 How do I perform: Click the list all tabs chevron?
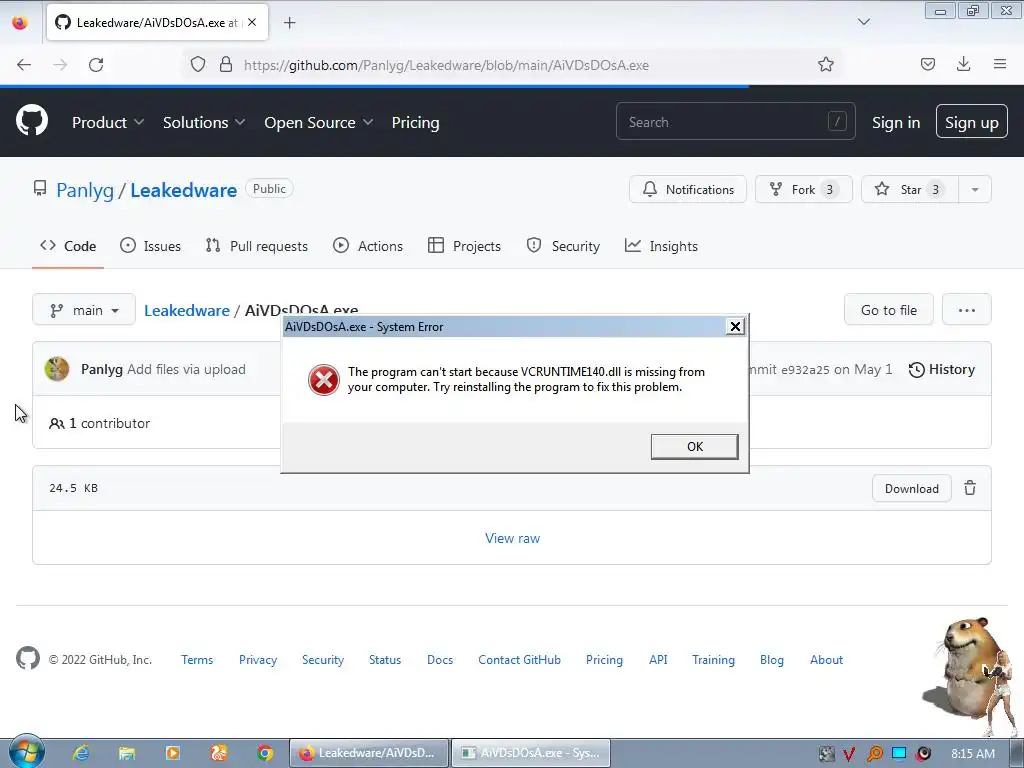pos(863,22)
